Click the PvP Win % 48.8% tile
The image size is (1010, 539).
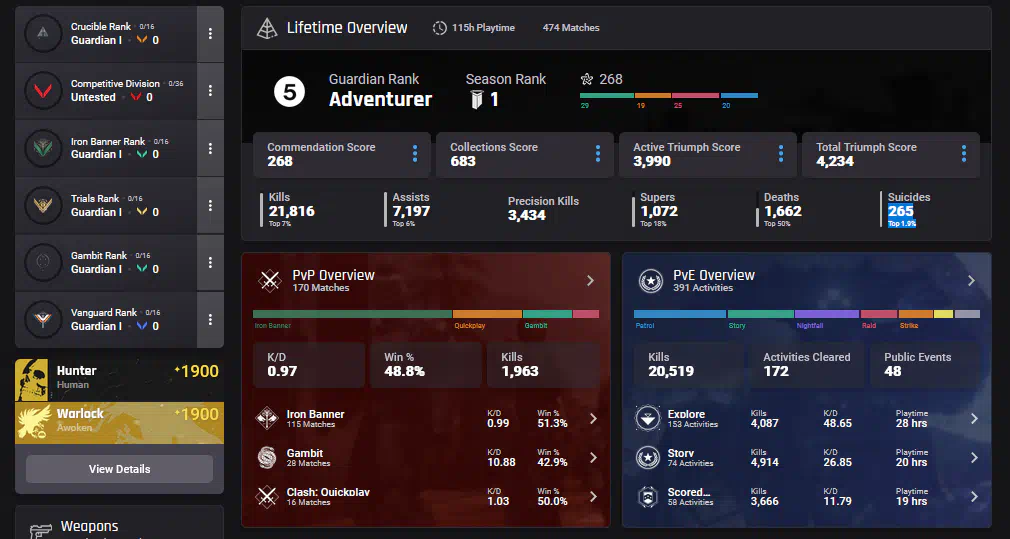click(425, 365)
